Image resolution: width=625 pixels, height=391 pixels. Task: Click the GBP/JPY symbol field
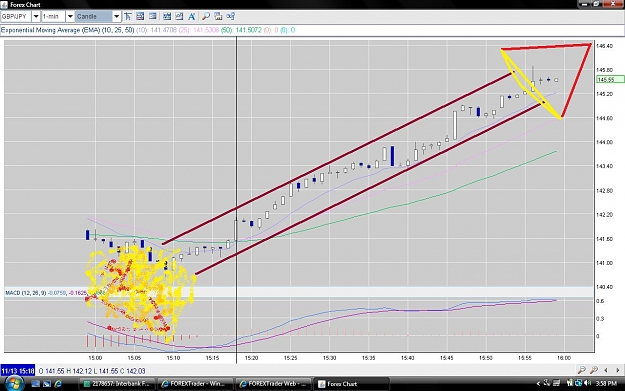[x=16, y=16]
